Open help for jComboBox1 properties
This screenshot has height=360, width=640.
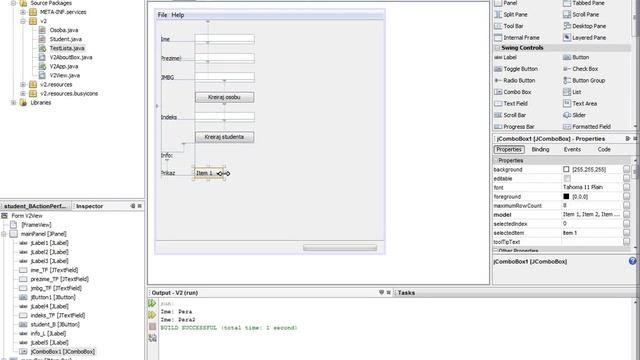[x=633, y=261]
